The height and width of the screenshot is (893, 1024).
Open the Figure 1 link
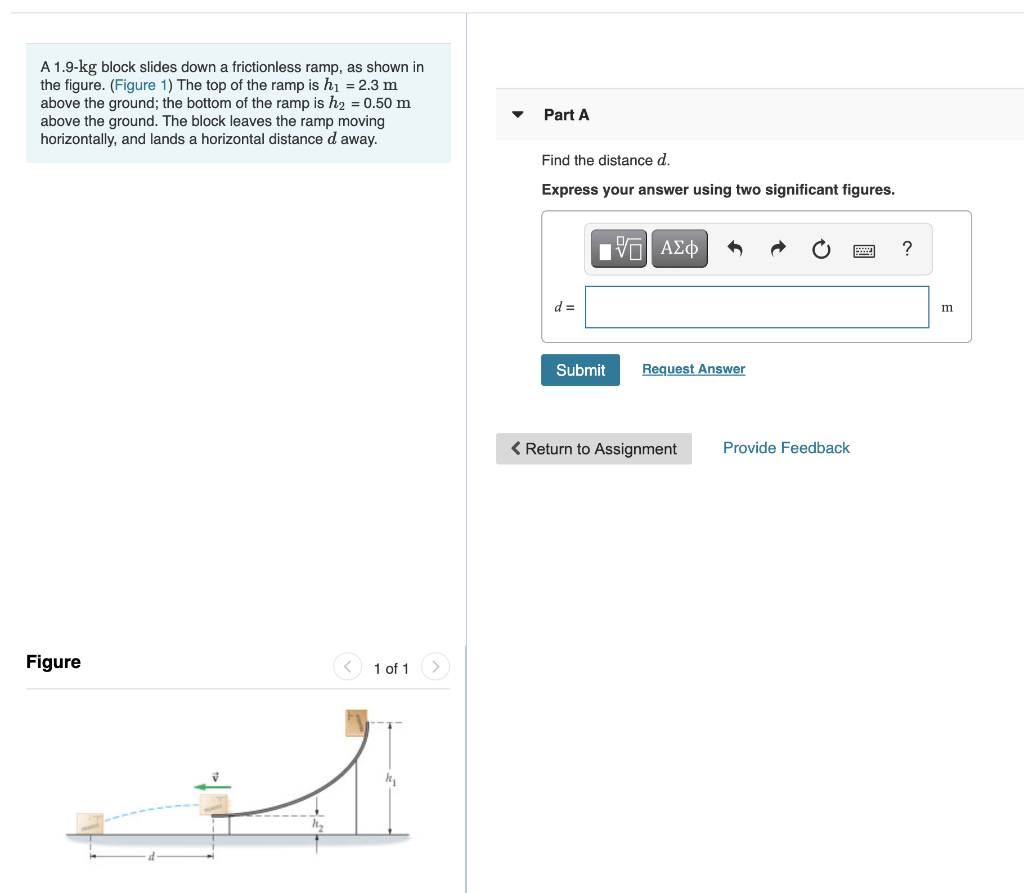(140, 84)
